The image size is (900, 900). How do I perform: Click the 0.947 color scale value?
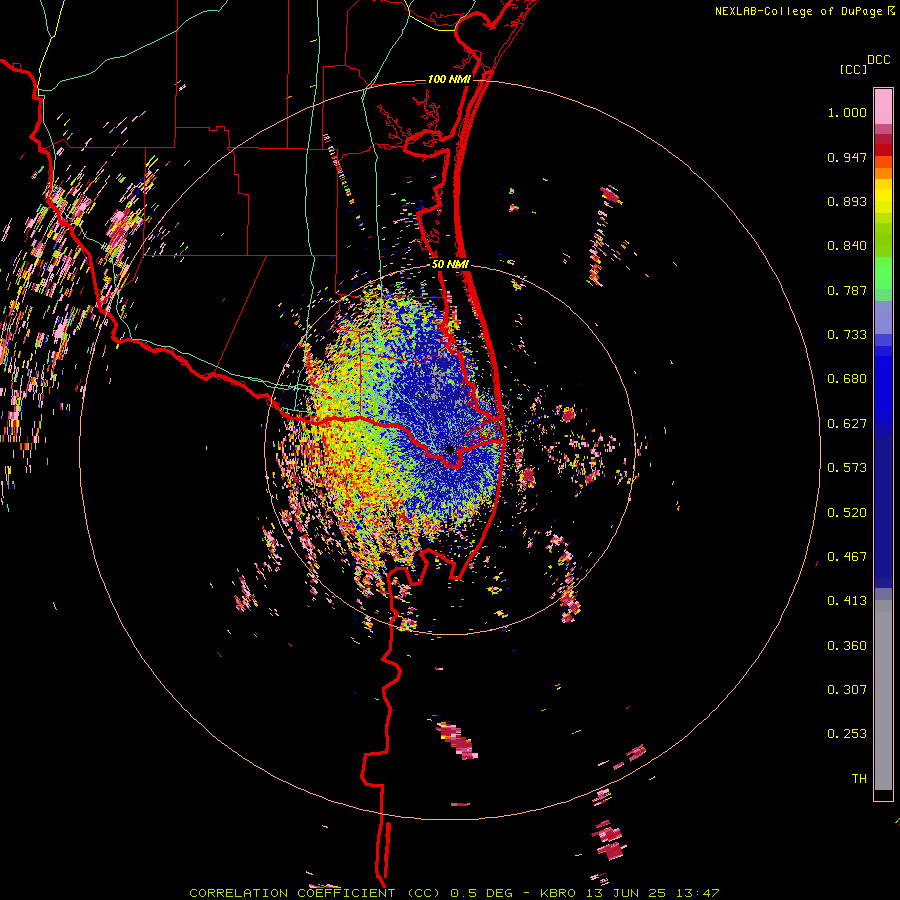point(847,157)
